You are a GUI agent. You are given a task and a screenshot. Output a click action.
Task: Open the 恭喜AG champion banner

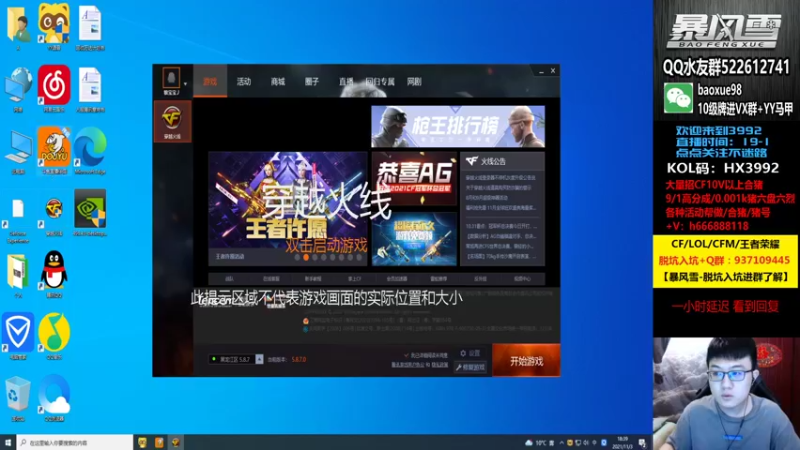pos(414,178)
